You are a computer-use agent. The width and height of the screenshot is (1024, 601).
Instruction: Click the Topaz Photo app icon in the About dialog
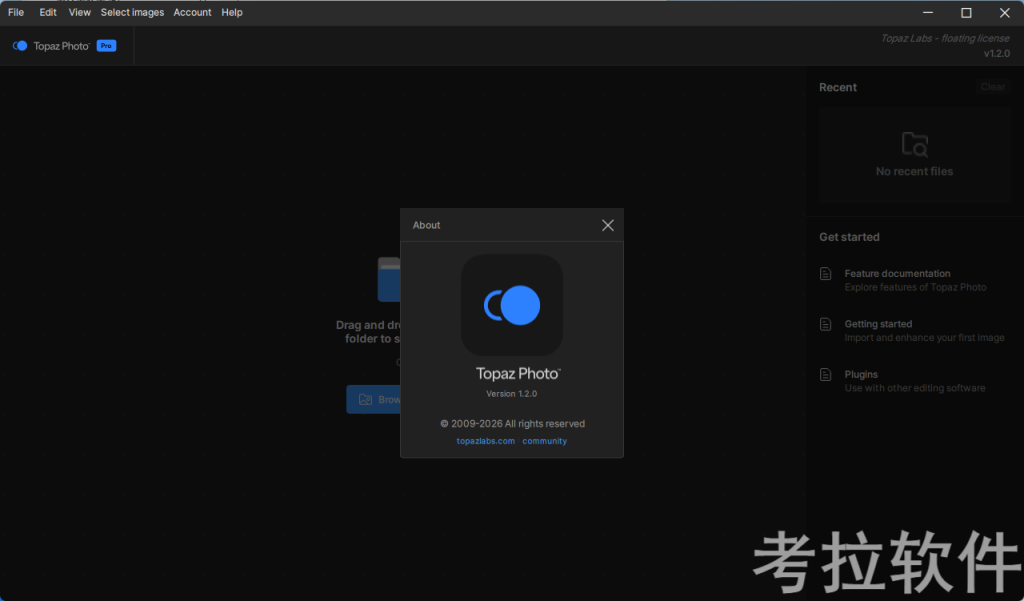point(512,305)
